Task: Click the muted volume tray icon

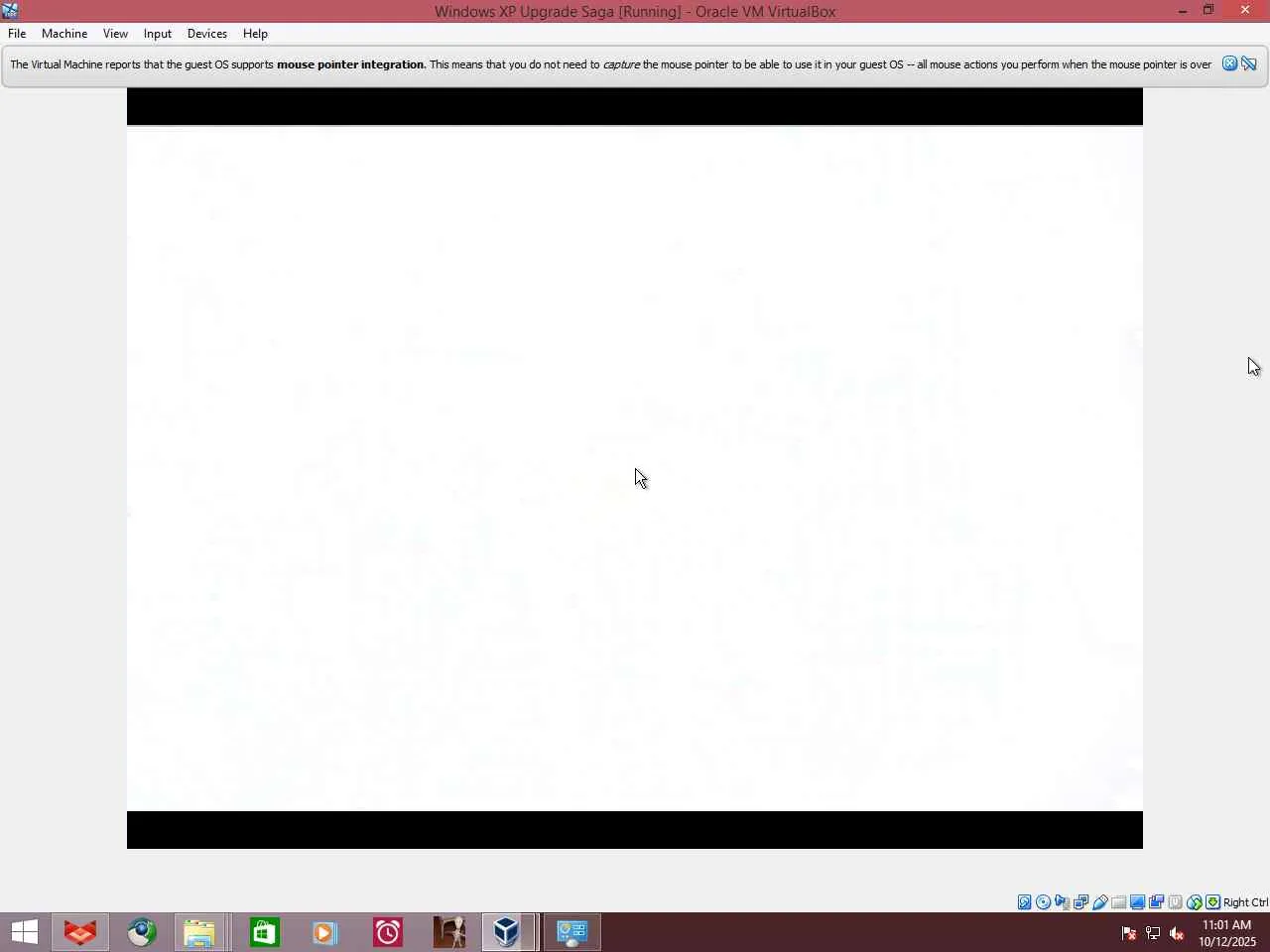Action: coord(1177,933)
